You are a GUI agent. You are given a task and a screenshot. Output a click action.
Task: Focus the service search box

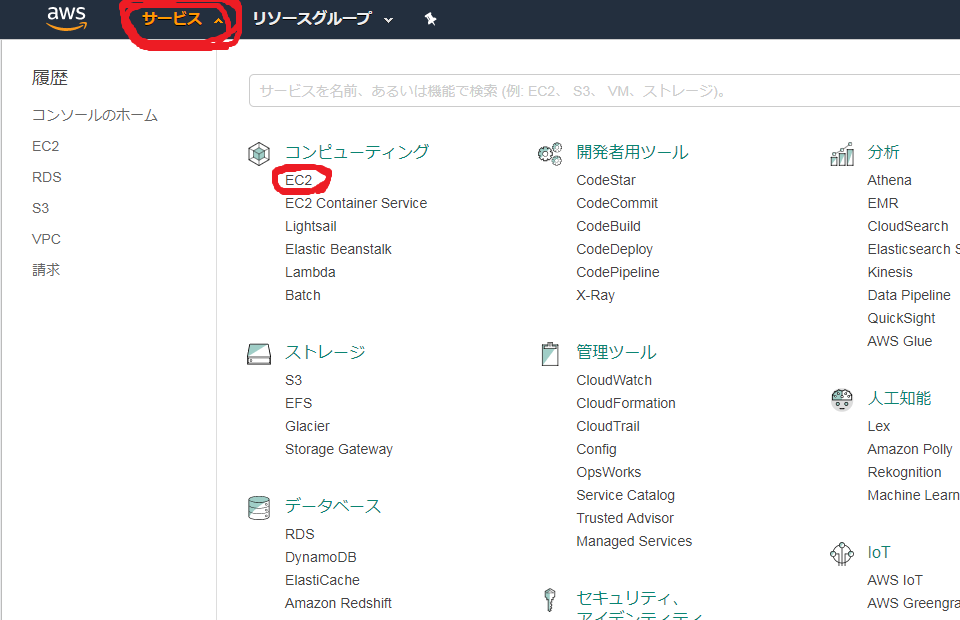600,91
